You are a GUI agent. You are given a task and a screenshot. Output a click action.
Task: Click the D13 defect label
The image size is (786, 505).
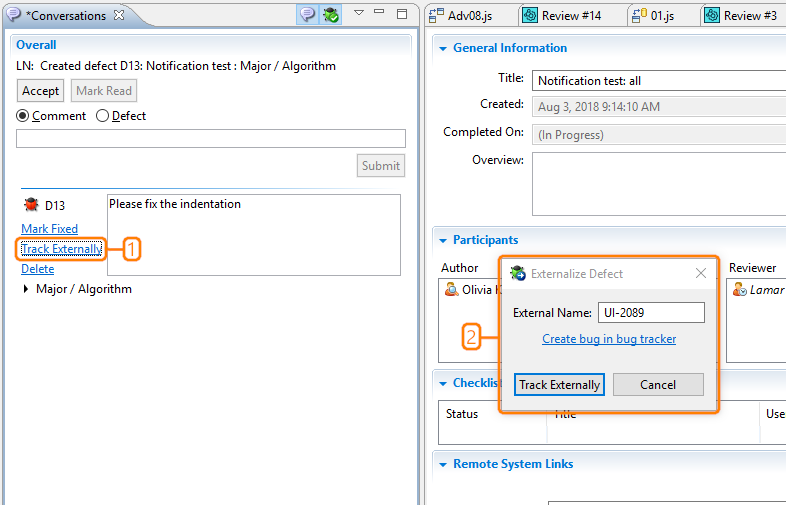pyautogui.click(x=55, y=206)
